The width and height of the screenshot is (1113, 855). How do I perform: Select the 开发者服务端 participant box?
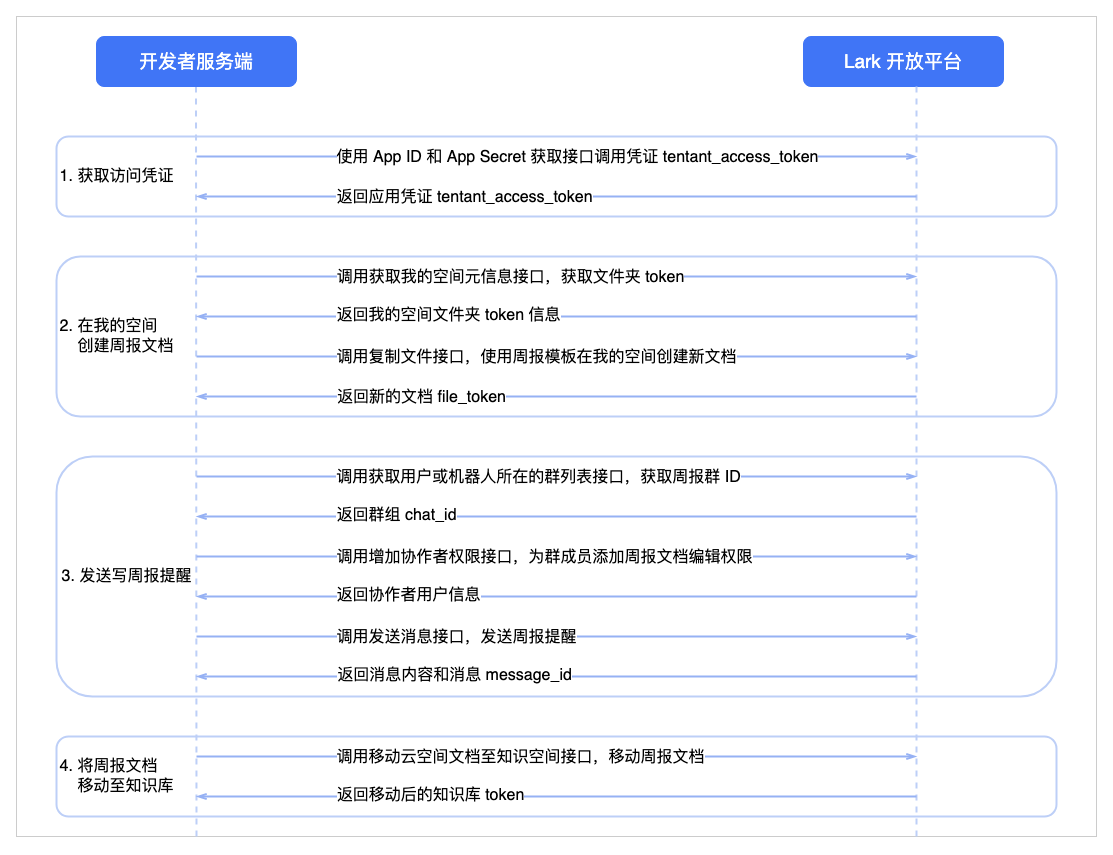click(x=196, y=61)
